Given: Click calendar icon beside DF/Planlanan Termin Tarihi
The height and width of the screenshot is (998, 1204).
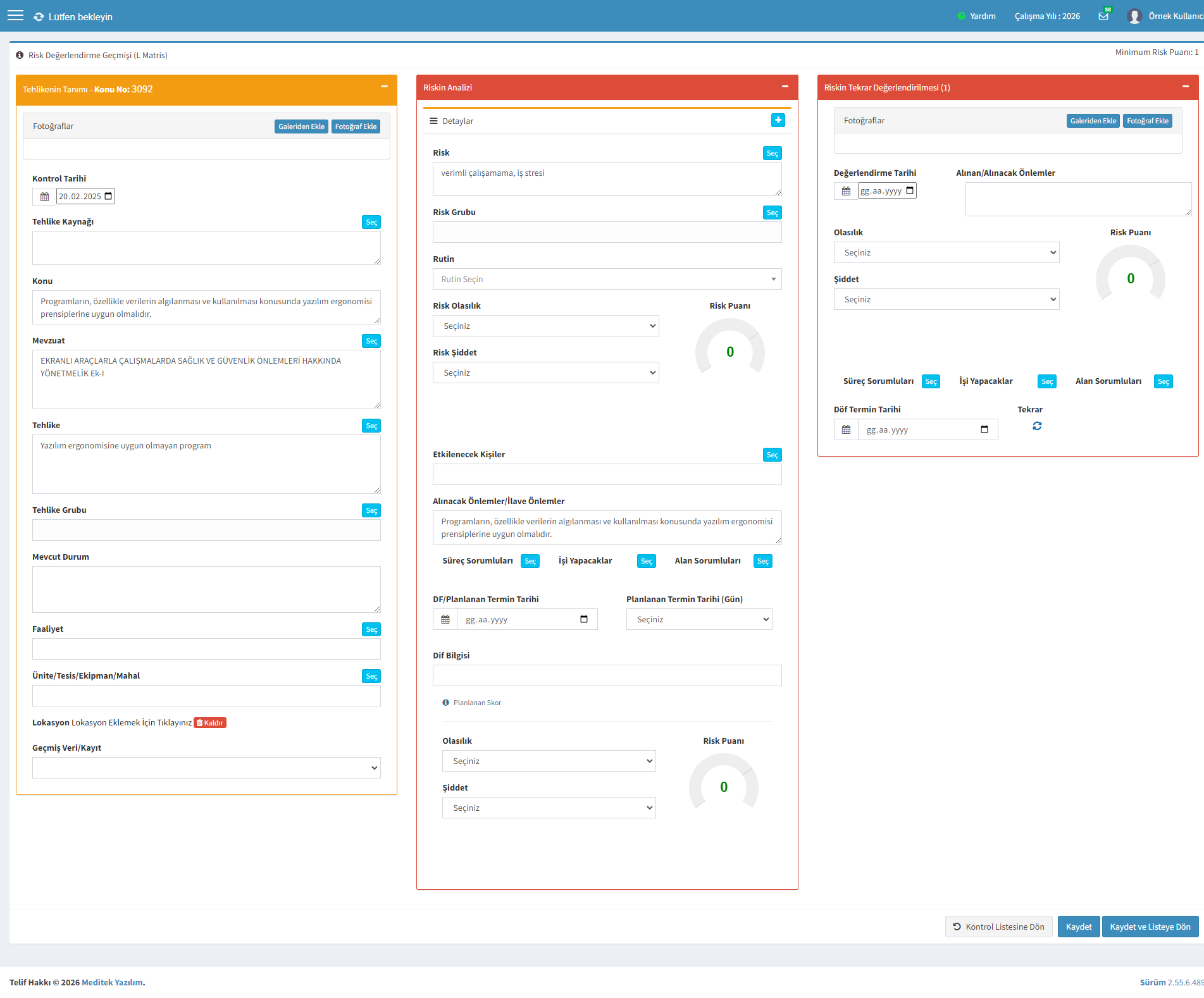Looking at the screenshot, I should [445, 620].
